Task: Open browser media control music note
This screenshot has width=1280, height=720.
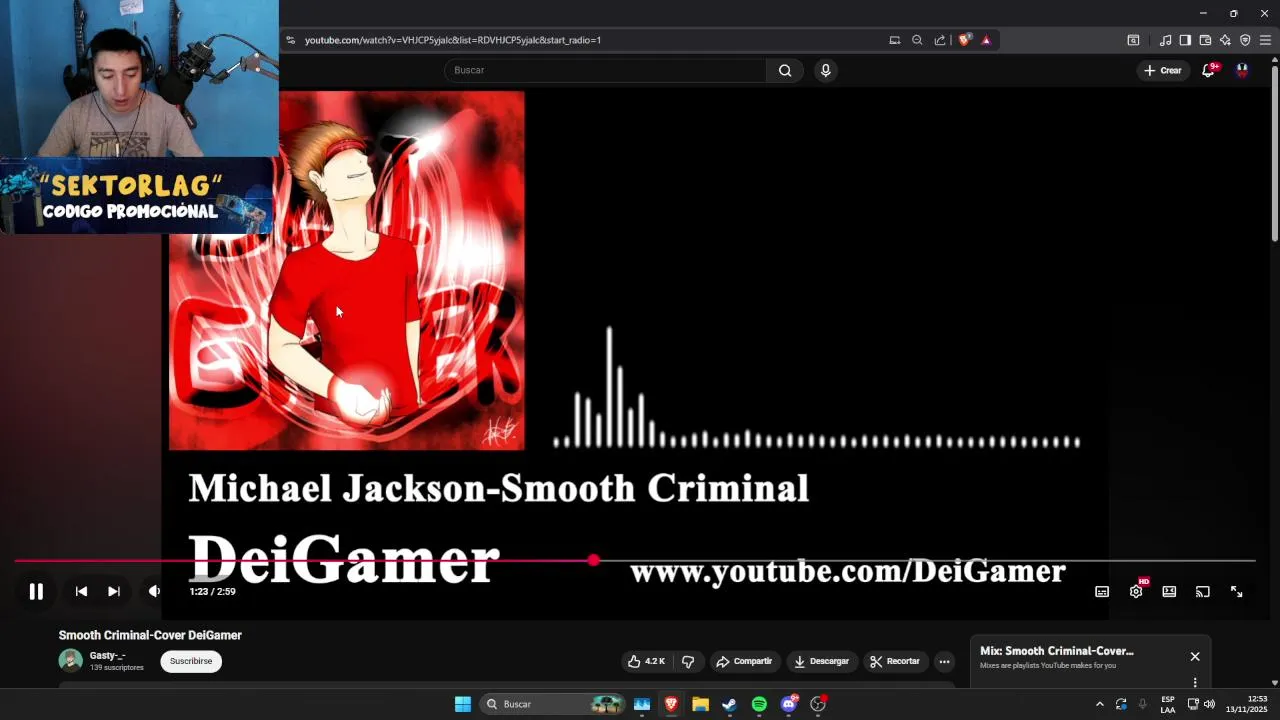Action: pyautogui.click(x=1165, y=40)
